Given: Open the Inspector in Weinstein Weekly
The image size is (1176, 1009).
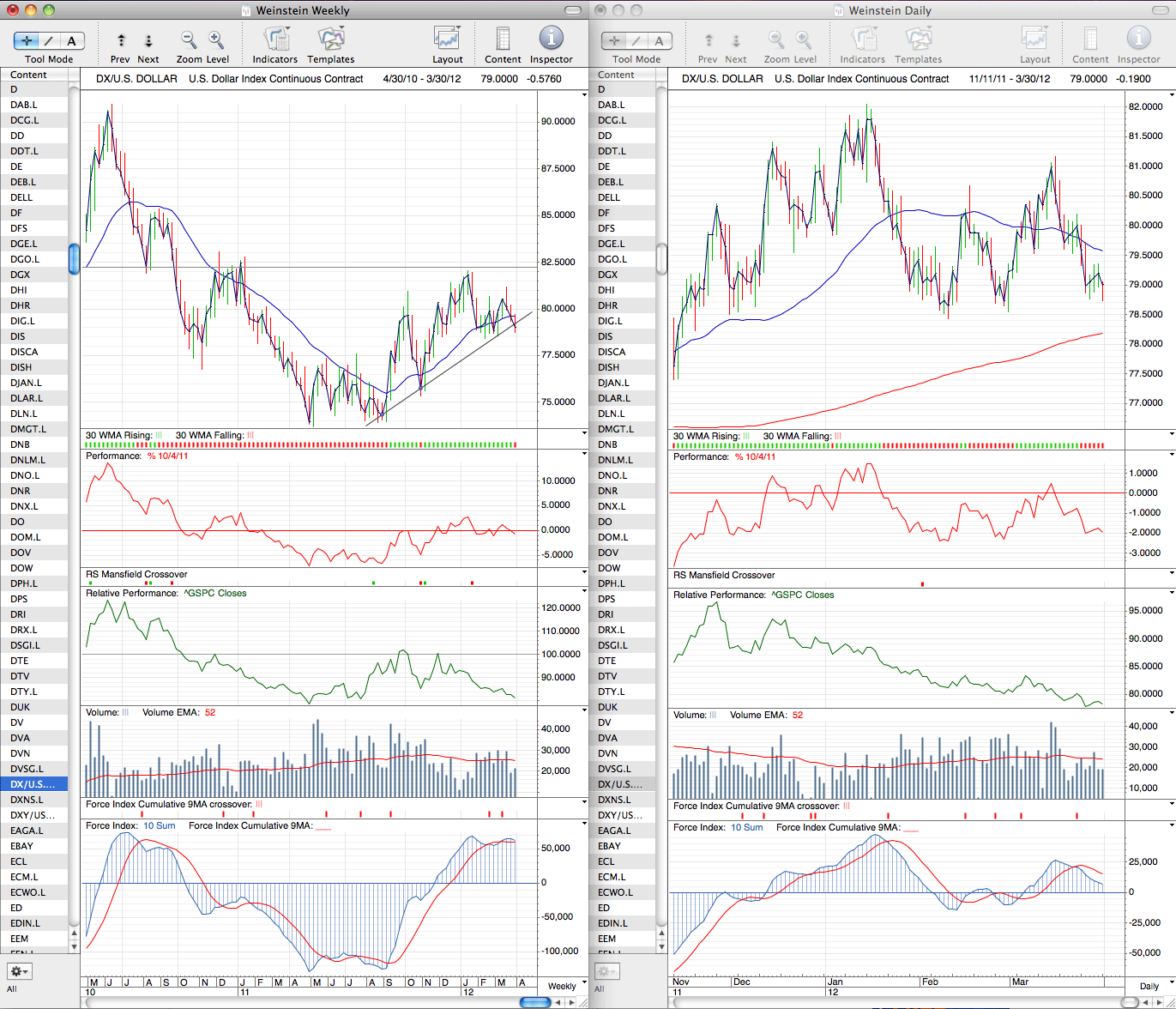Looking at the screenshot, I should click(x=551, y=39).
